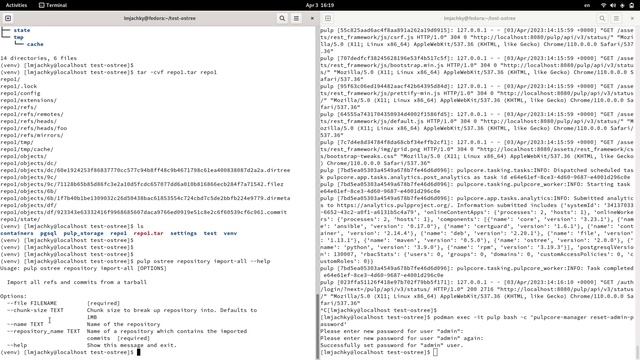This screenshot has height=360, width=640.
Task: Click '14 directories, 6 files' line
Action: pos(38,58)
